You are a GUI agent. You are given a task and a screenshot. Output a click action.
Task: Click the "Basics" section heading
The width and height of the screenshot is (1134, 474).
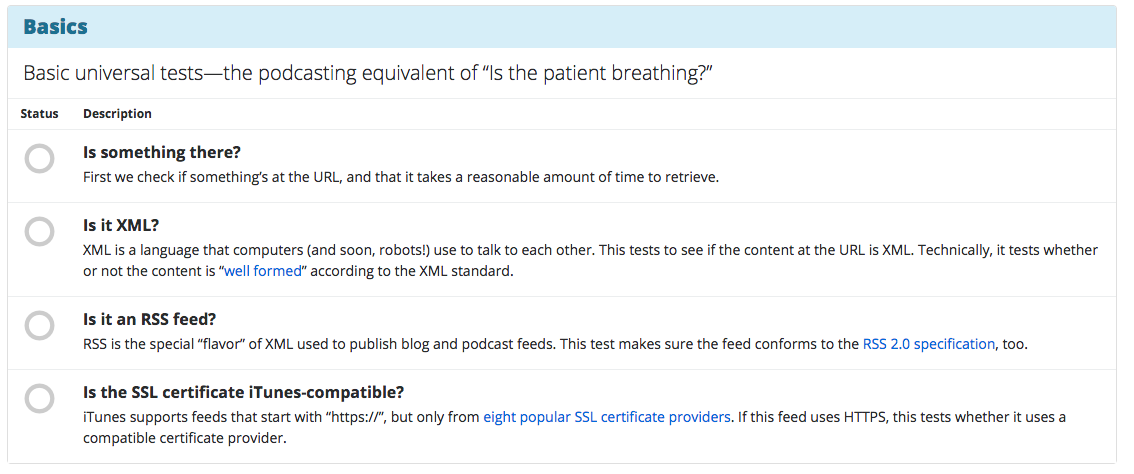(56, 27)
